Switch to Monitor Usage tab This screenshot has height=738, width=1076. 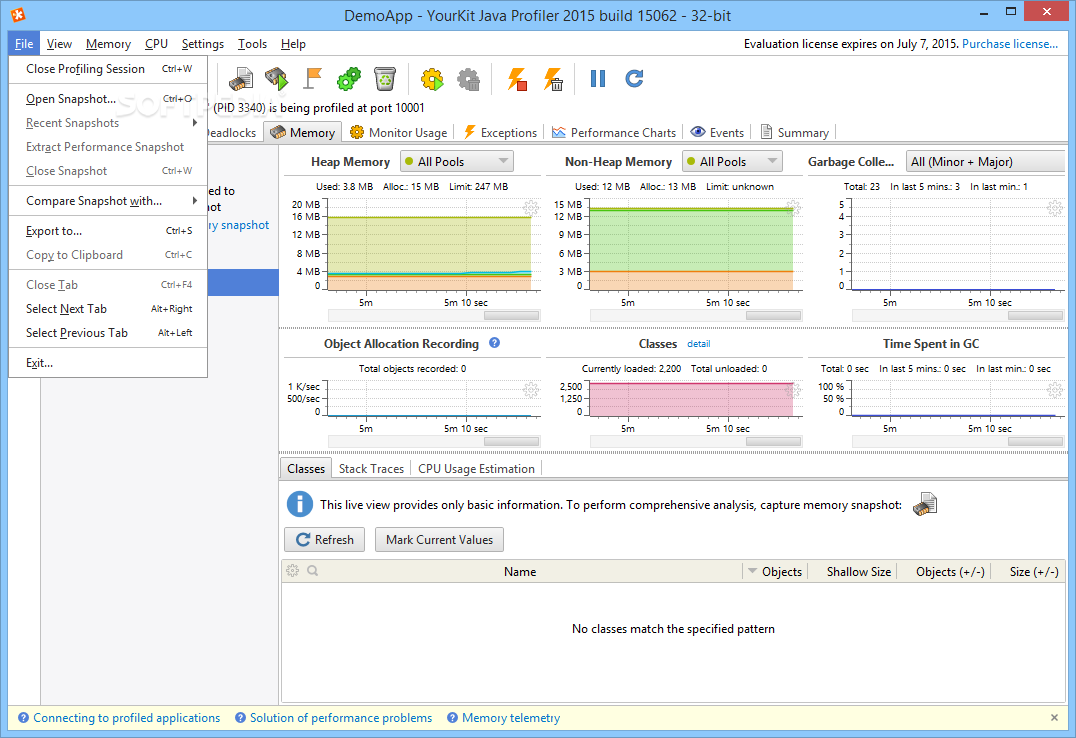pyautogui.click(x=399, y=132)
